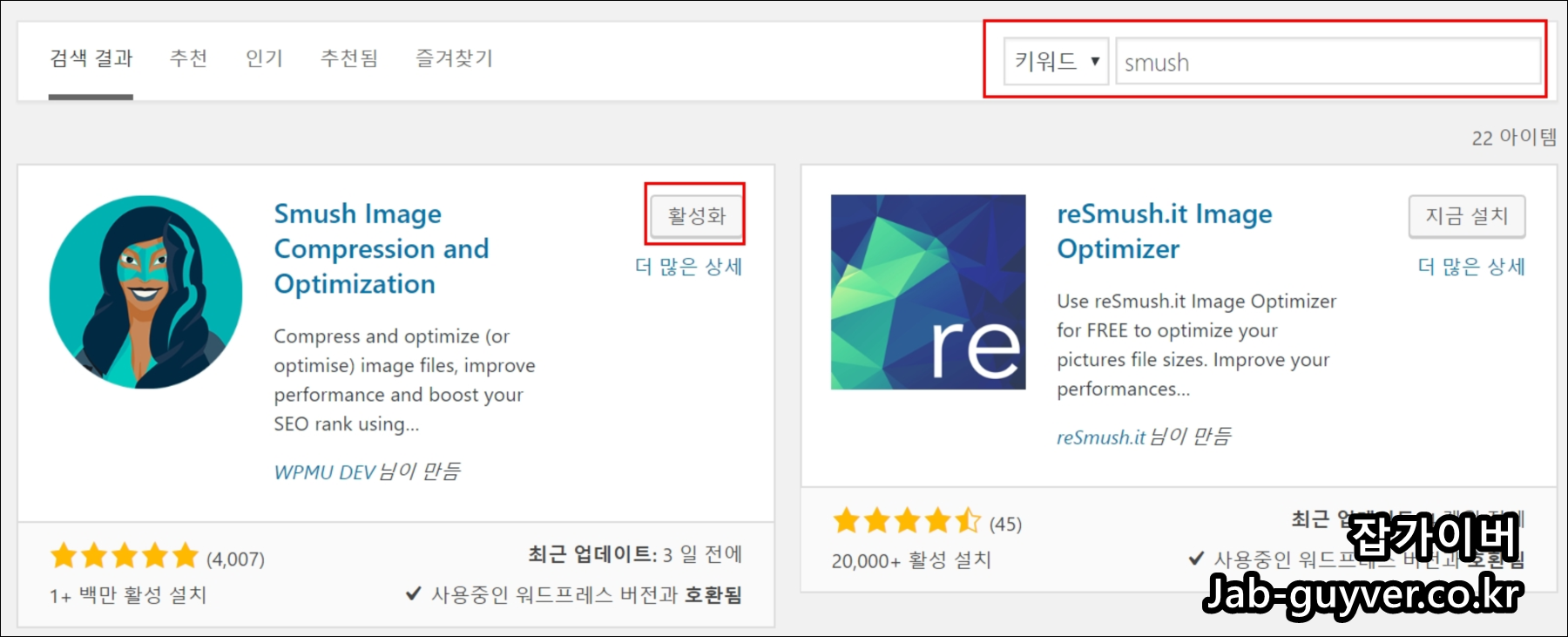
Task: Click the Smush plugin description text
Action: pyautogui.click(x=404, y=380)
